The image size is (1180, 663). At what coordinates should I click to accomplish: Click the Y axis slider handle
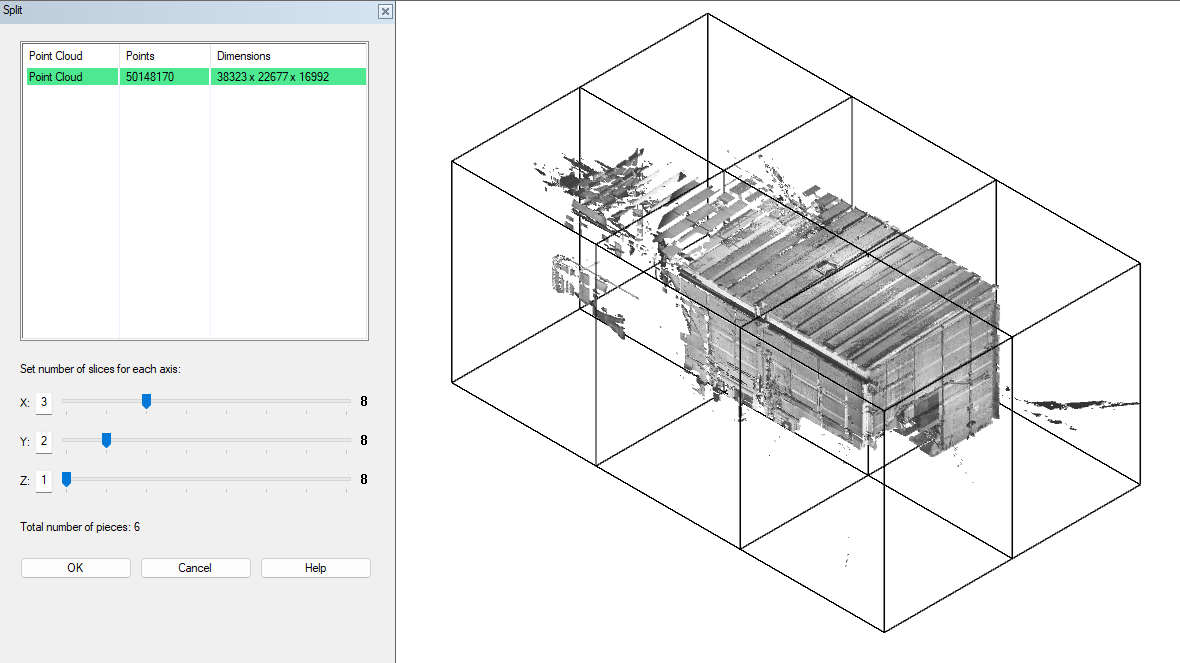(x=106, y=440)
